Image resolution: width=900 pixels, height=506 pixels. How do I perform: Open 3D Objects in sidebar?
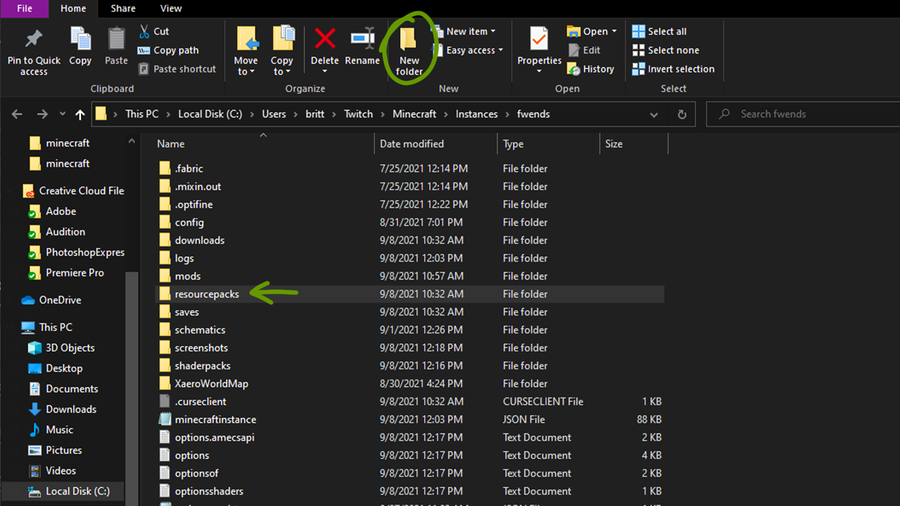61,348
